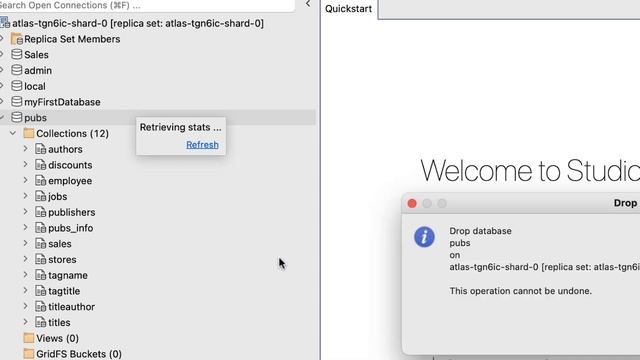Select the publishers collection name
The height and width of the screenshot is (360, 640).
point(71,212)
